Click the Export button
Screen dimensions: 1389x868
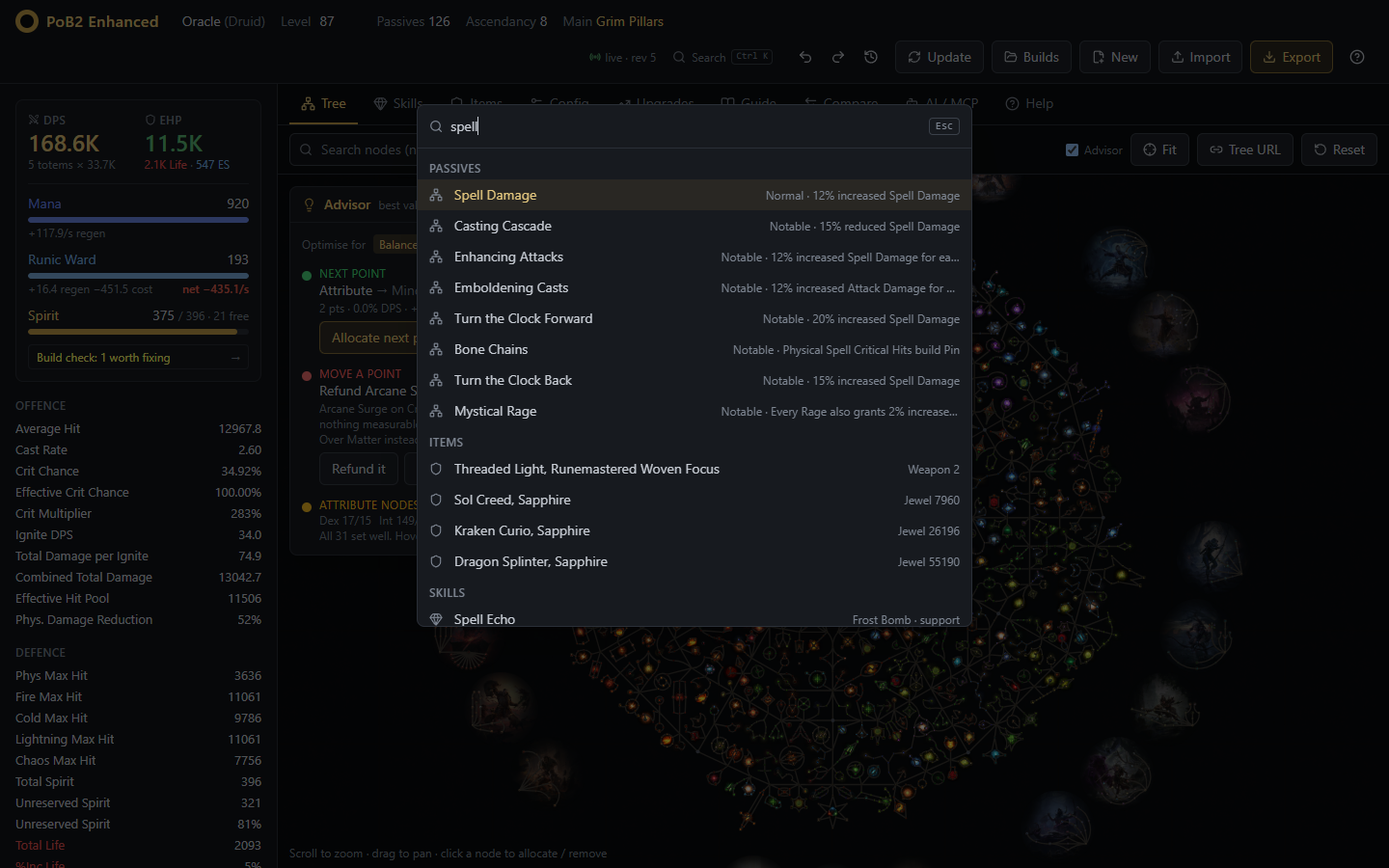click(1292, 57)
